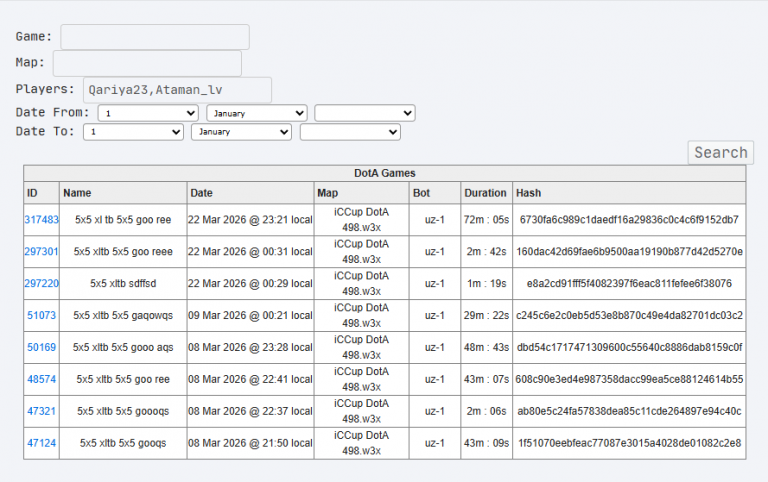Viewport: 768px width, 482px height.
Task: Select game name '5x5 xltb 5x5 goo ree'
Action: pos(123,379)
